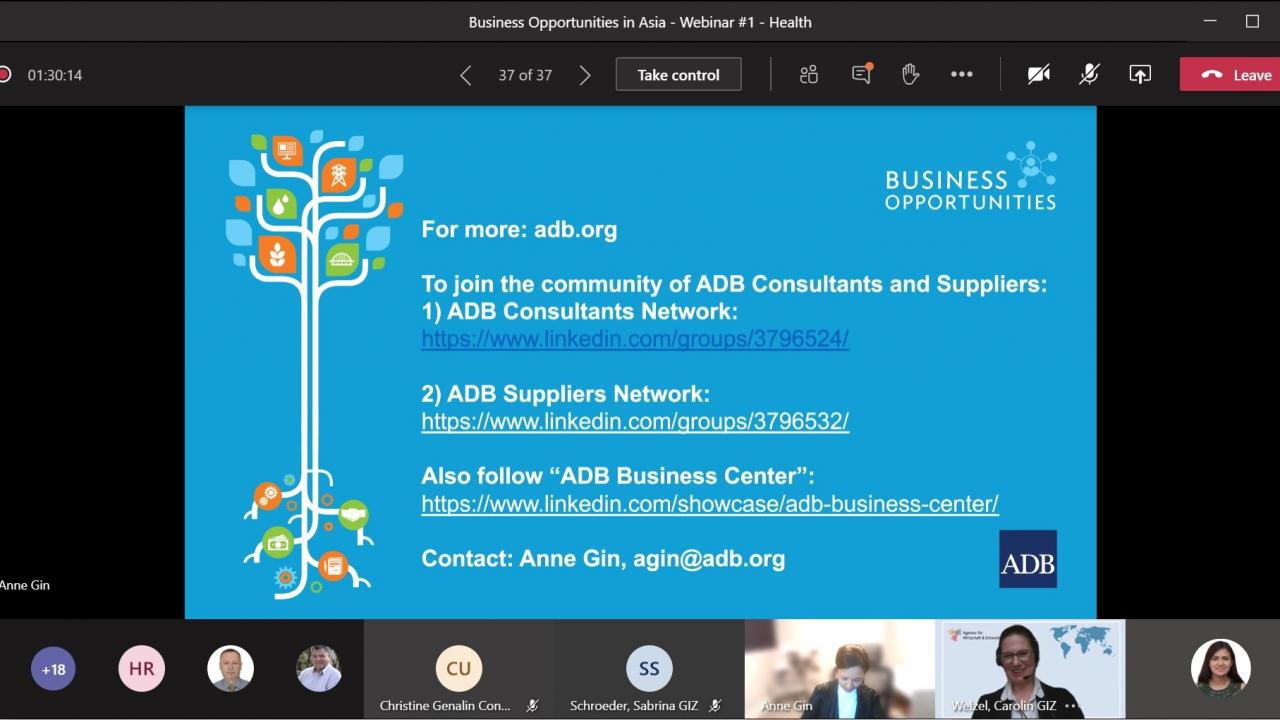This screenshot has height=720, width=1280.
Task: Toggle the camera on or off
Action: [1039, 75]
